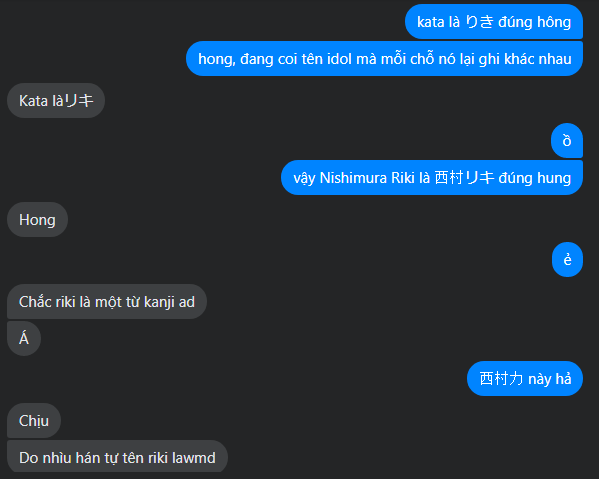The height and width of the screenshot is (479, 599).
Task: Select 'Chắc riki là một từ kanji ad' message
Action: [x=107, y=302]
